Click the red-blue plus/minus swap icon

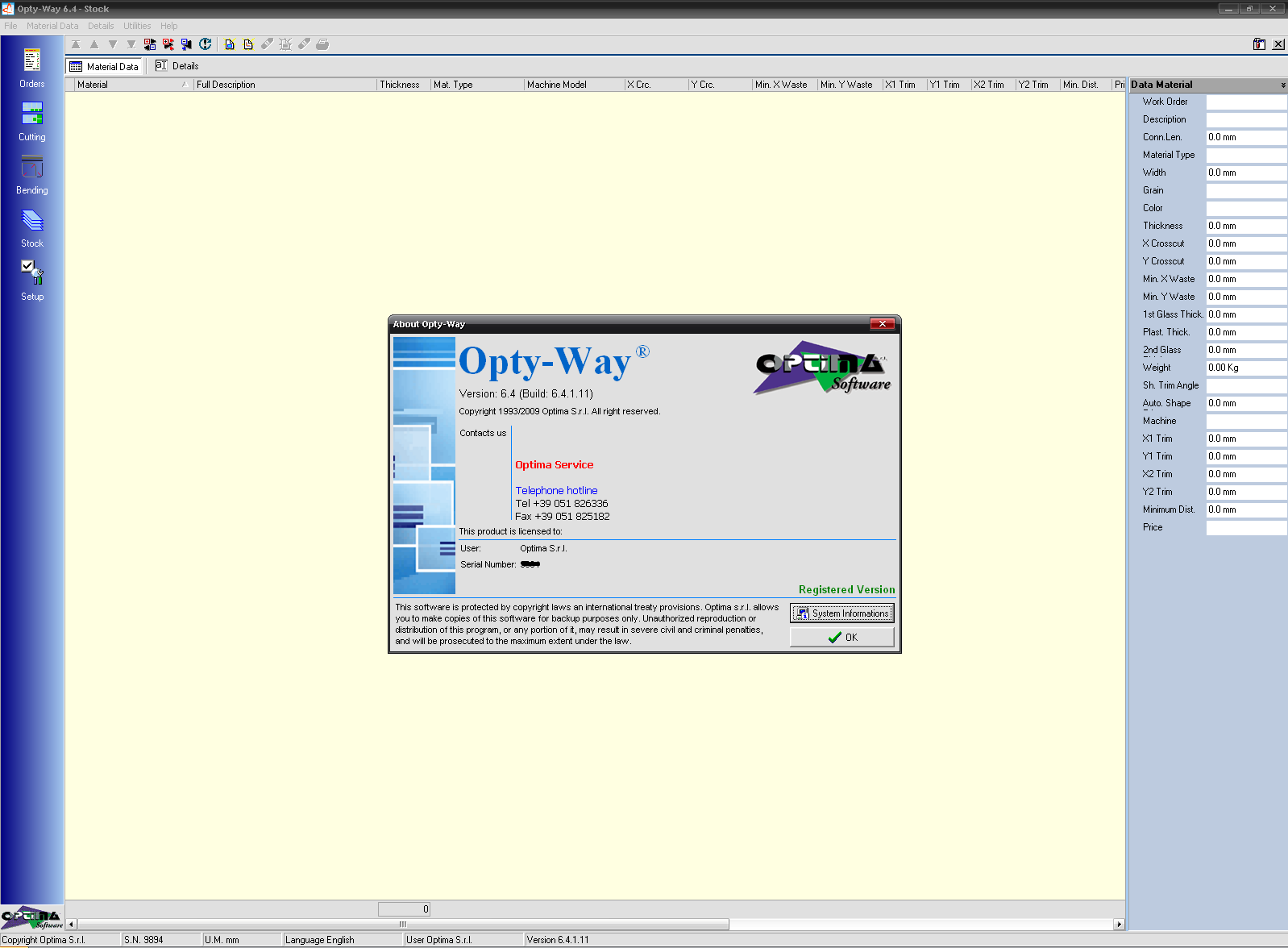[150, 44]
